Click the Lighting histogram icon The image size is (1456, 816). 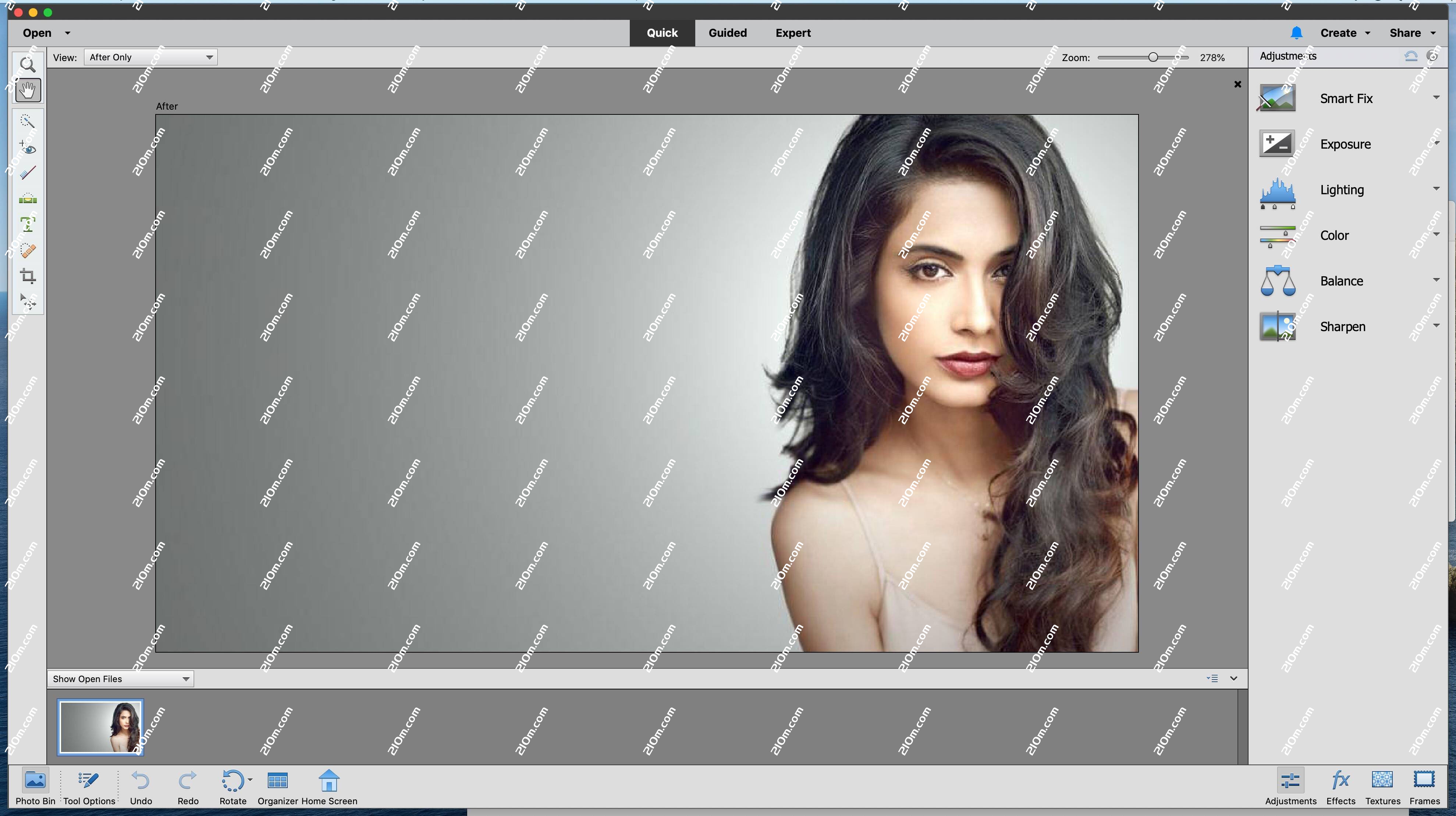[x=1277, y=193]
